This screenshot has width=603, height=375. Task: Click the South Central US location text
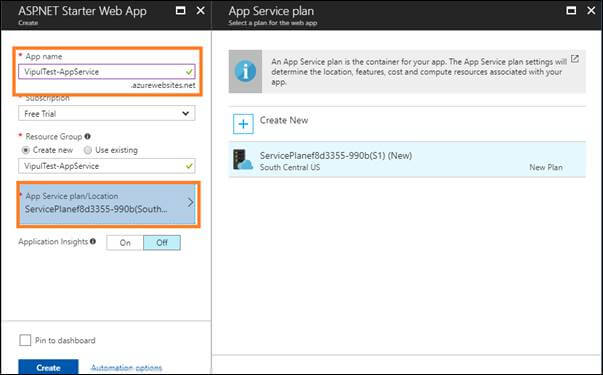[x=290, y=167]
